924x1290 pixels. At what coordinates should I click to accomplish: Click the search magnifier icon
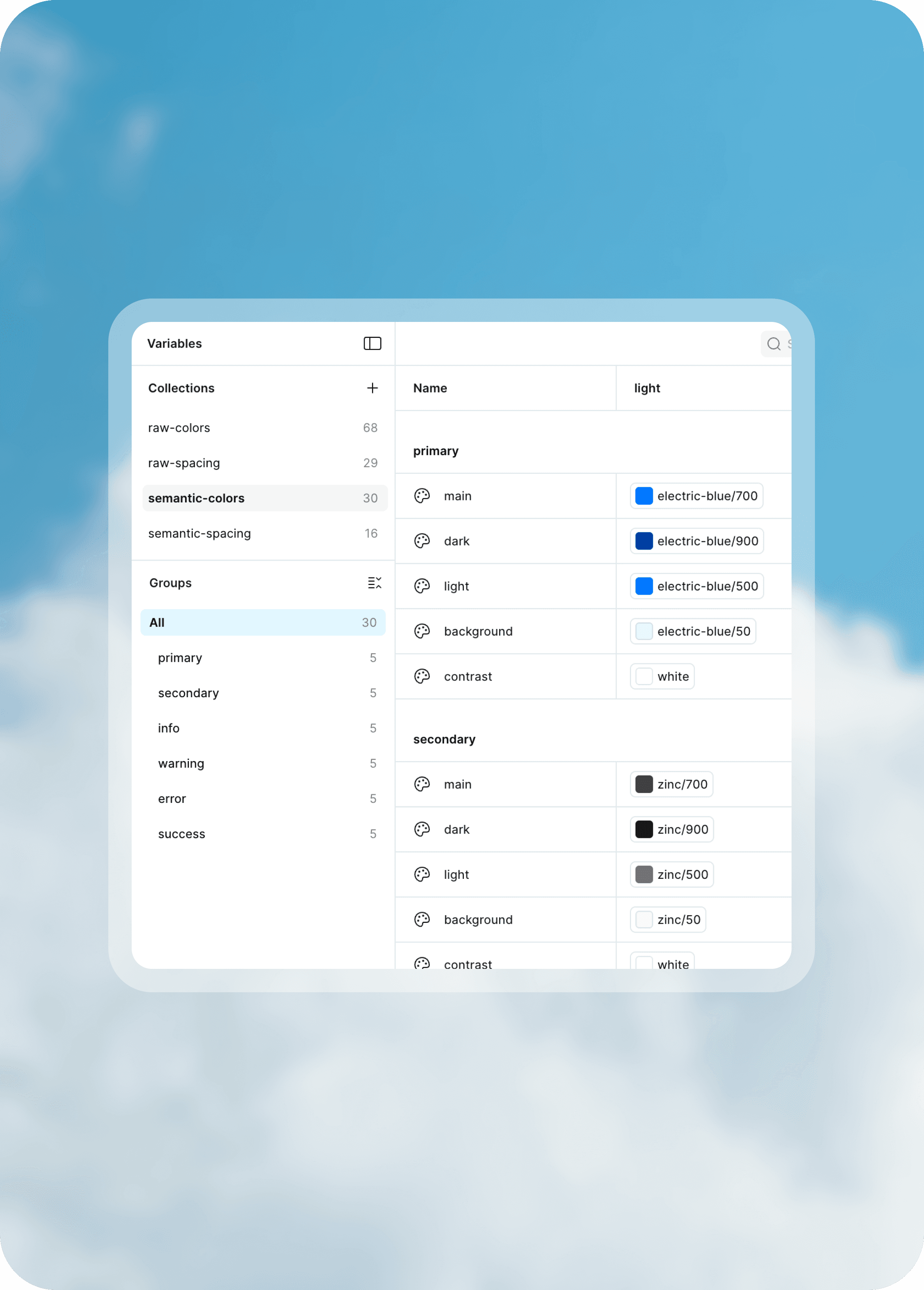click(773, 344)
